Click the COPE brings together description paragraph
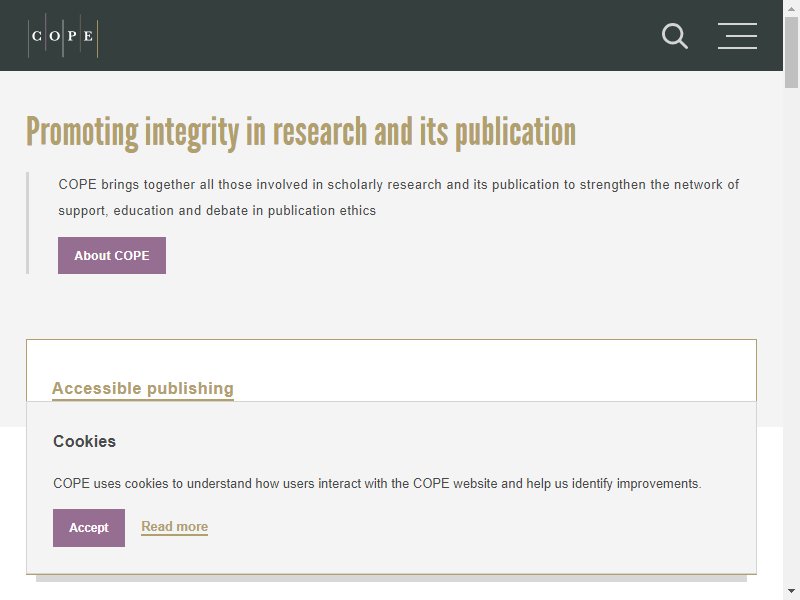 click(398, 197)
